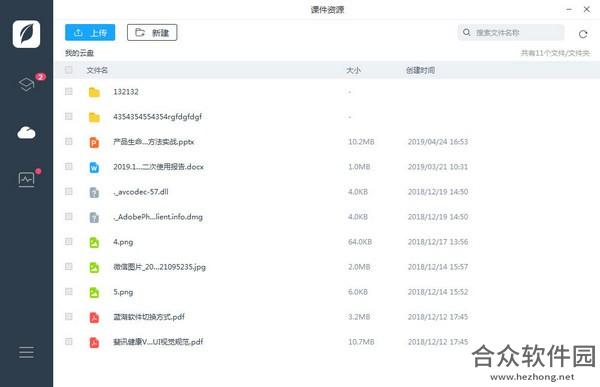Focus the file name search field

[x=511, y=33]
